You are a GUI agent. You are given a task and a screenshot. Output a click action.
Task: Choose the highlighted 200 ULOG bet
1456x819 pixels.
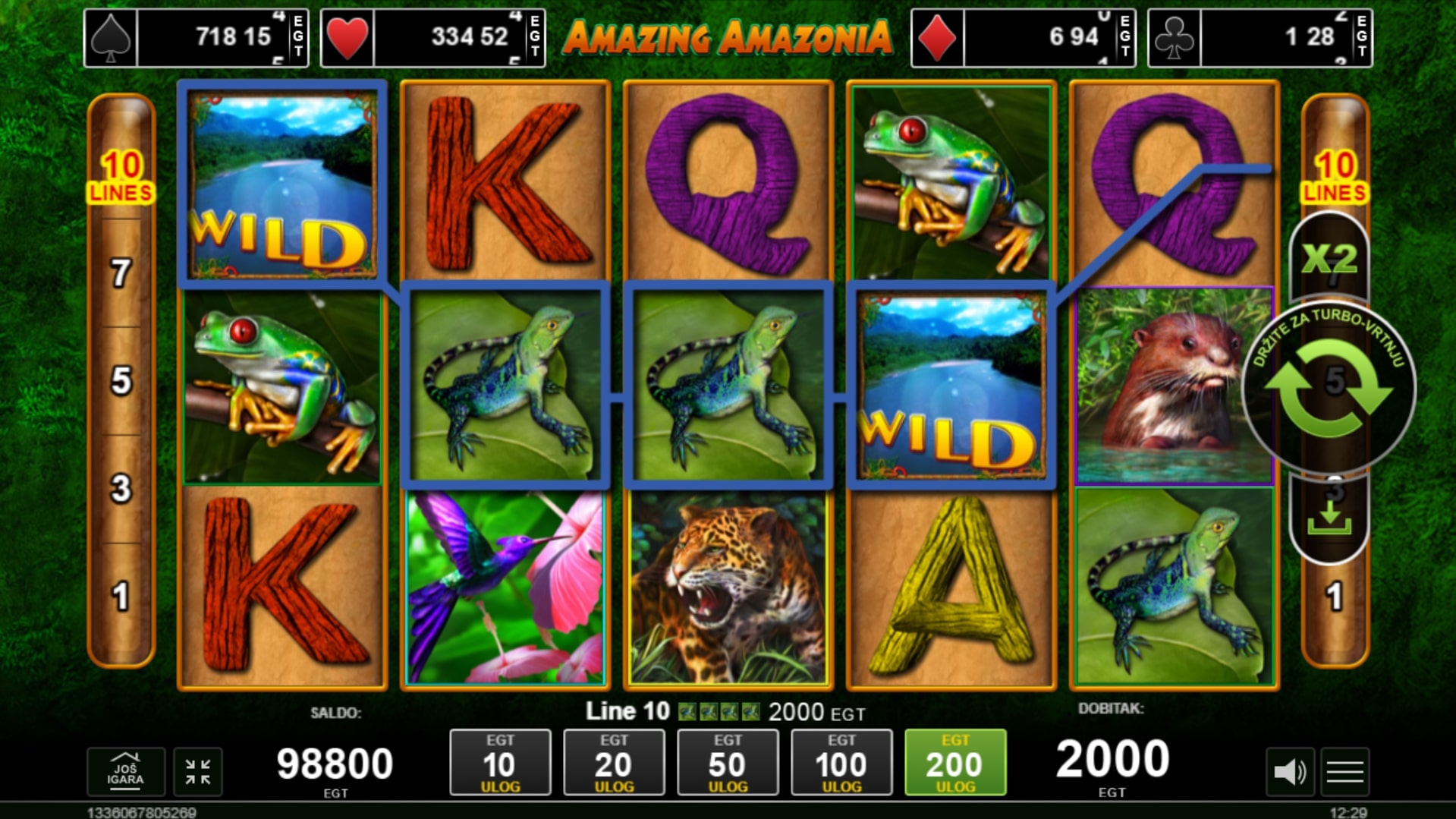[x=955, y=762]
